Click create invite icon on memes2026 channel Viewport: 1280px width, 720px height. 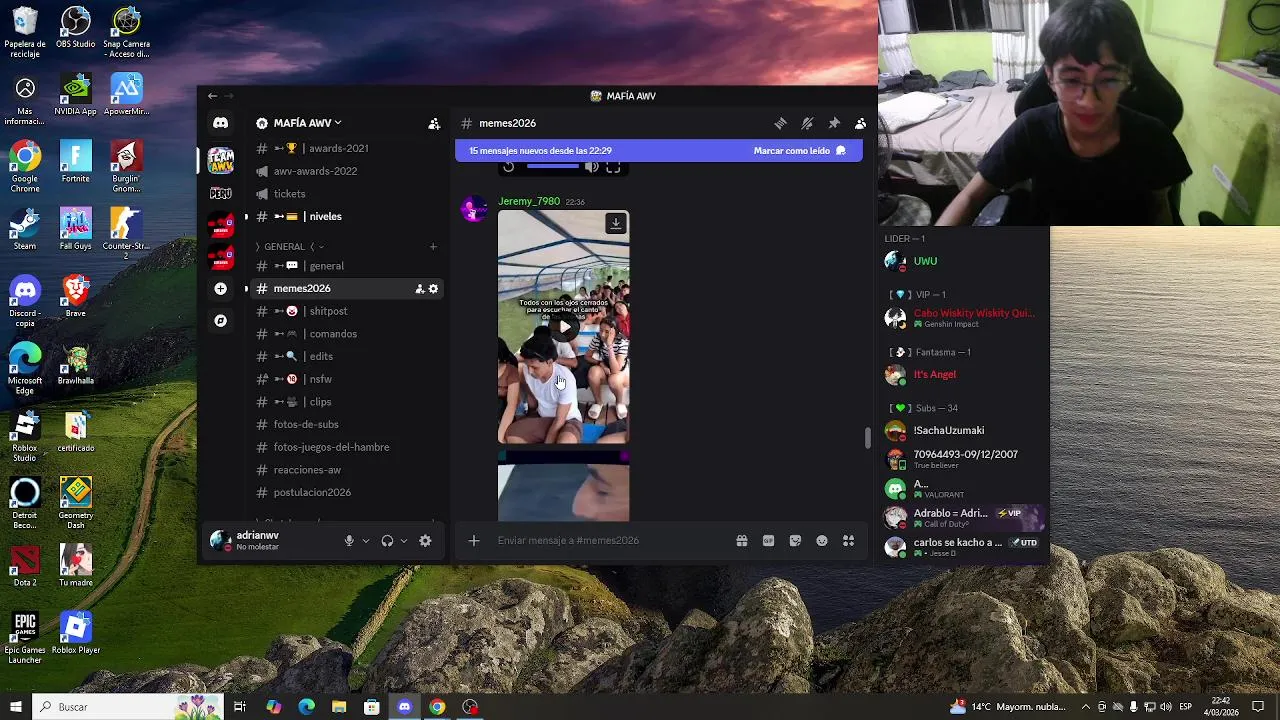point(420,289)
